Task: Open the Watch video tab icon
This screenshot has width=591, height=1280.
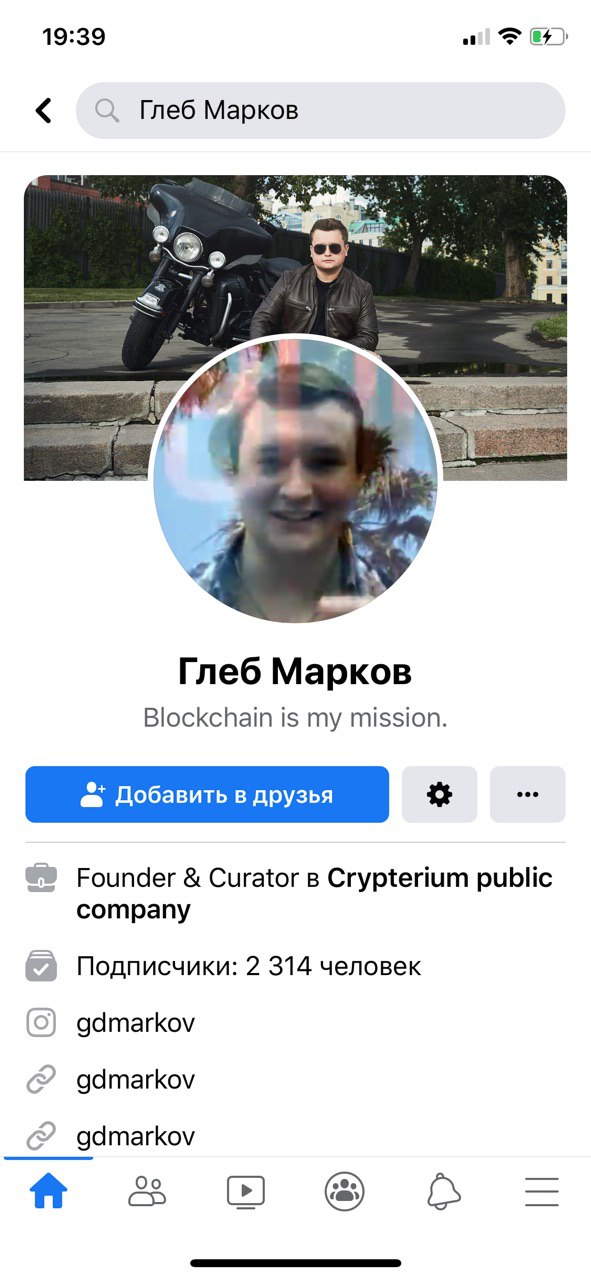Action: click(245, 1191)
